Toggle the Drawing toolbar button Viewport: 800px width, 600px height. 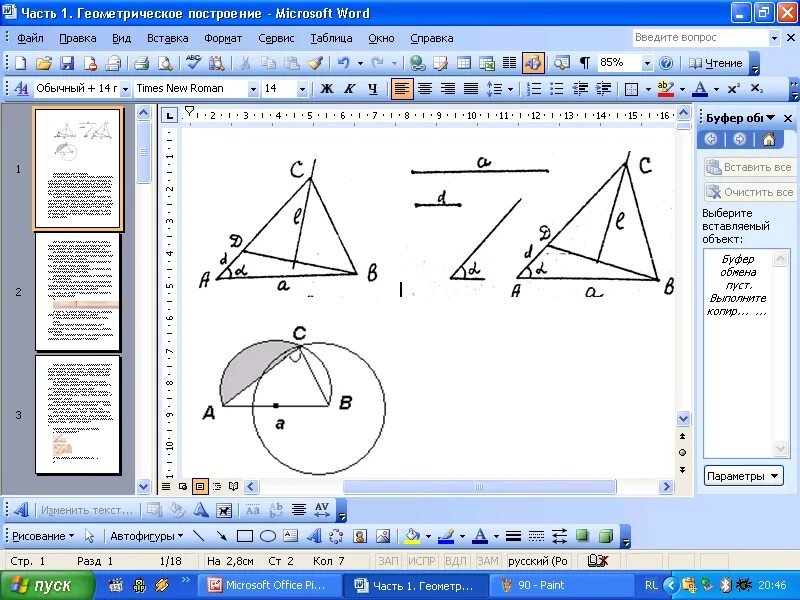tap(533, 63)
